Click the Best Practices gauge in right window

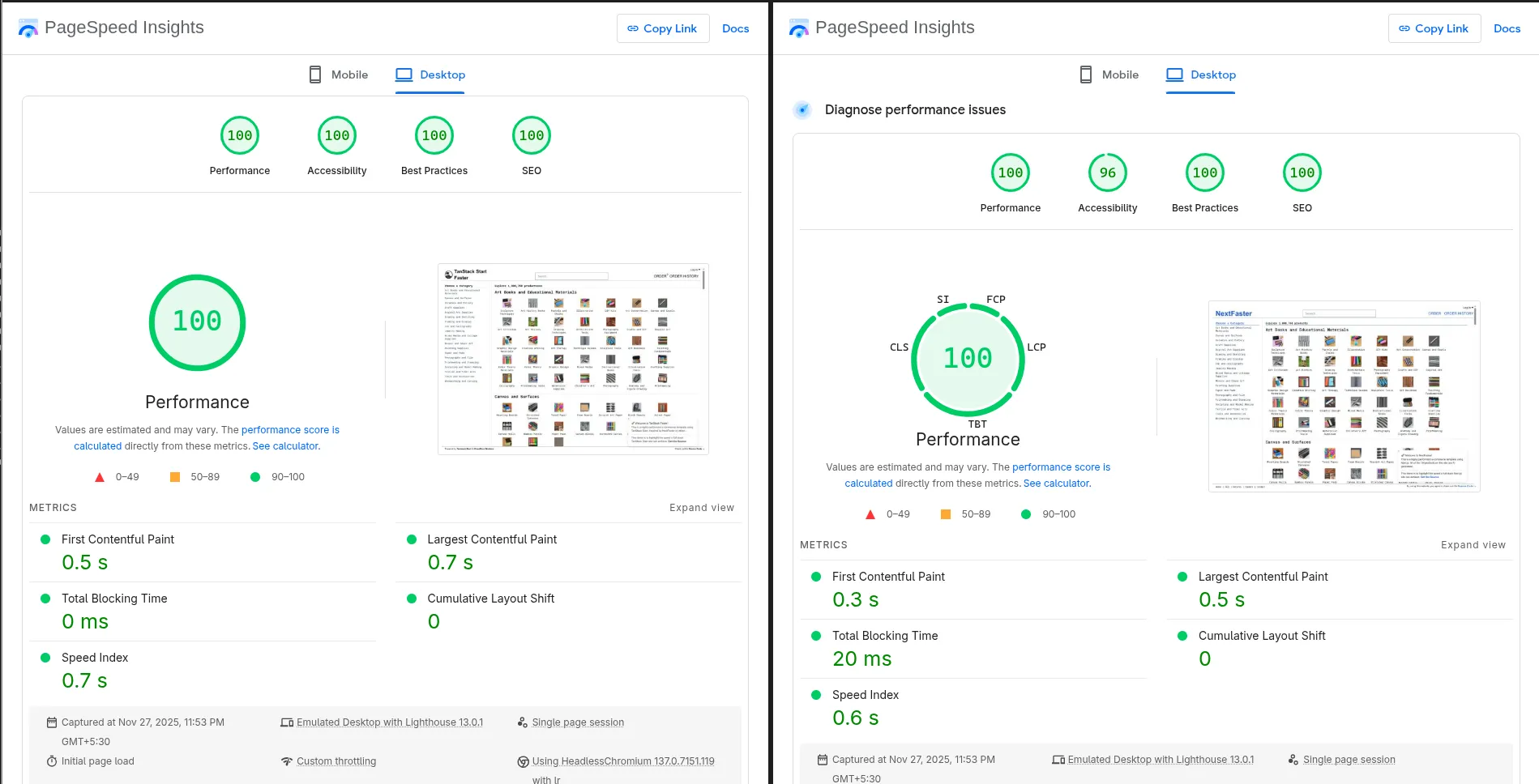(1204, 173)
